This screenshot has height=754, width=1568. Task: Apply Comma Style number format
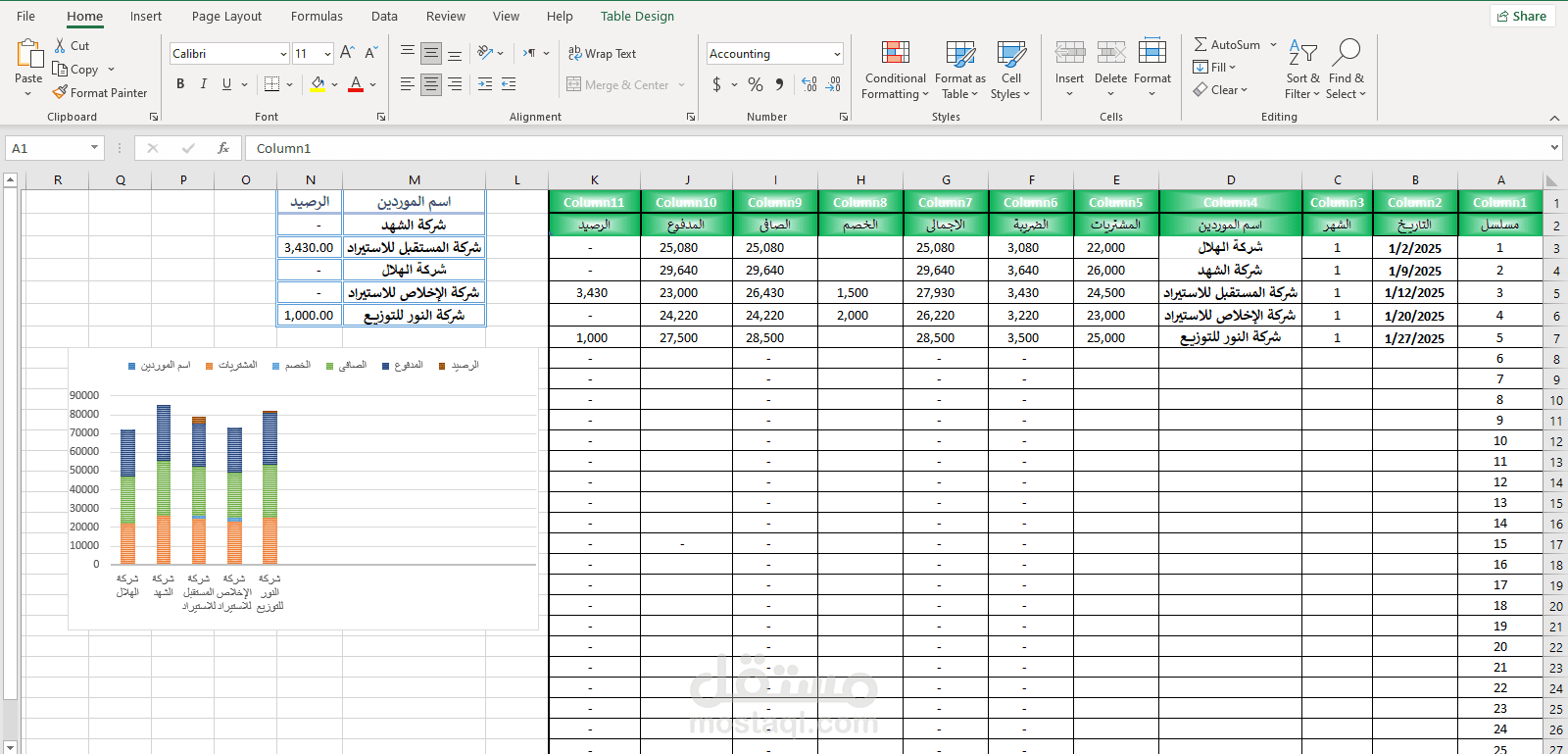pos(779,84)
